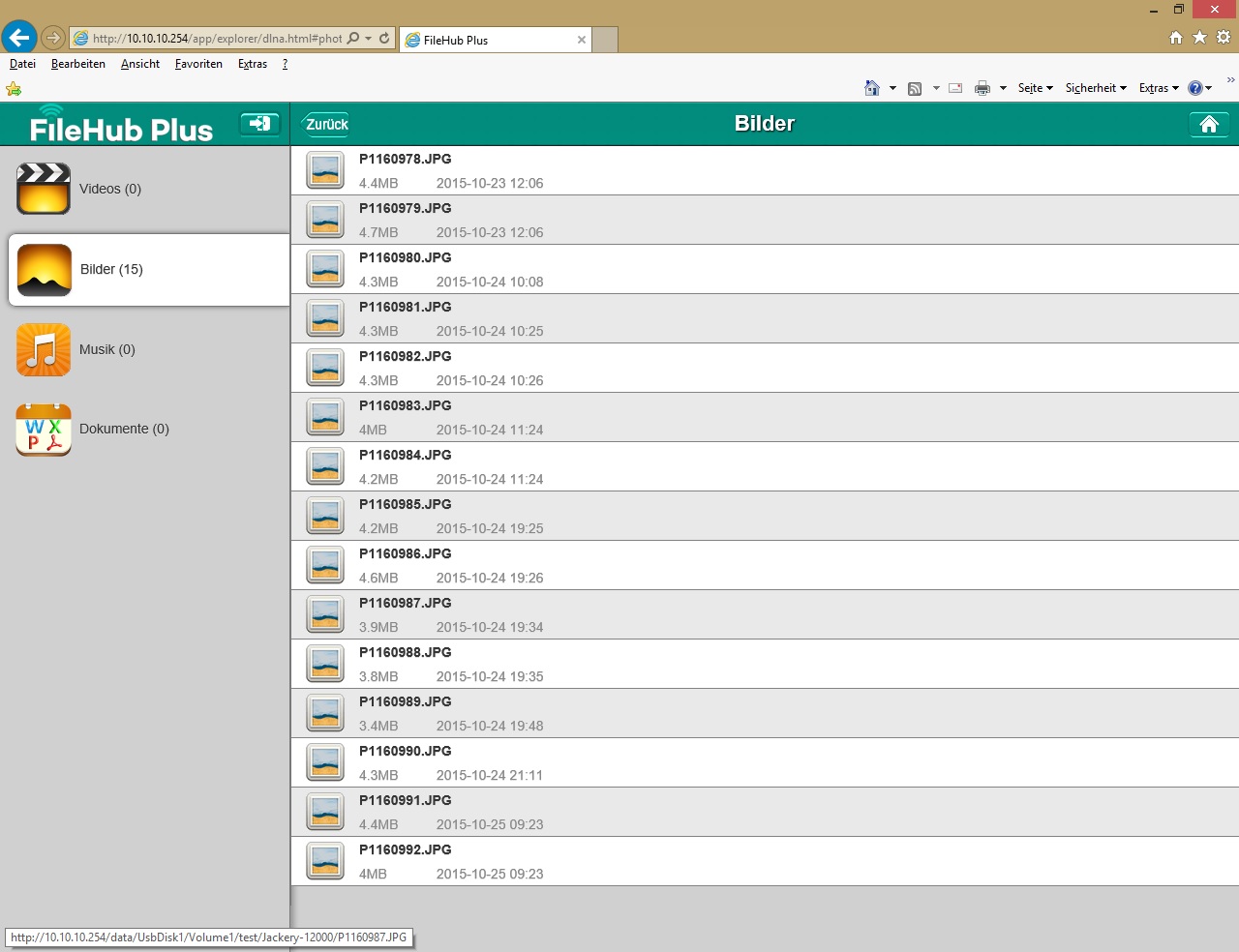Screen dimensions: 1239x952
Task: Click the FileHub Plus home icon
Action: click(x=1209, y=124)
